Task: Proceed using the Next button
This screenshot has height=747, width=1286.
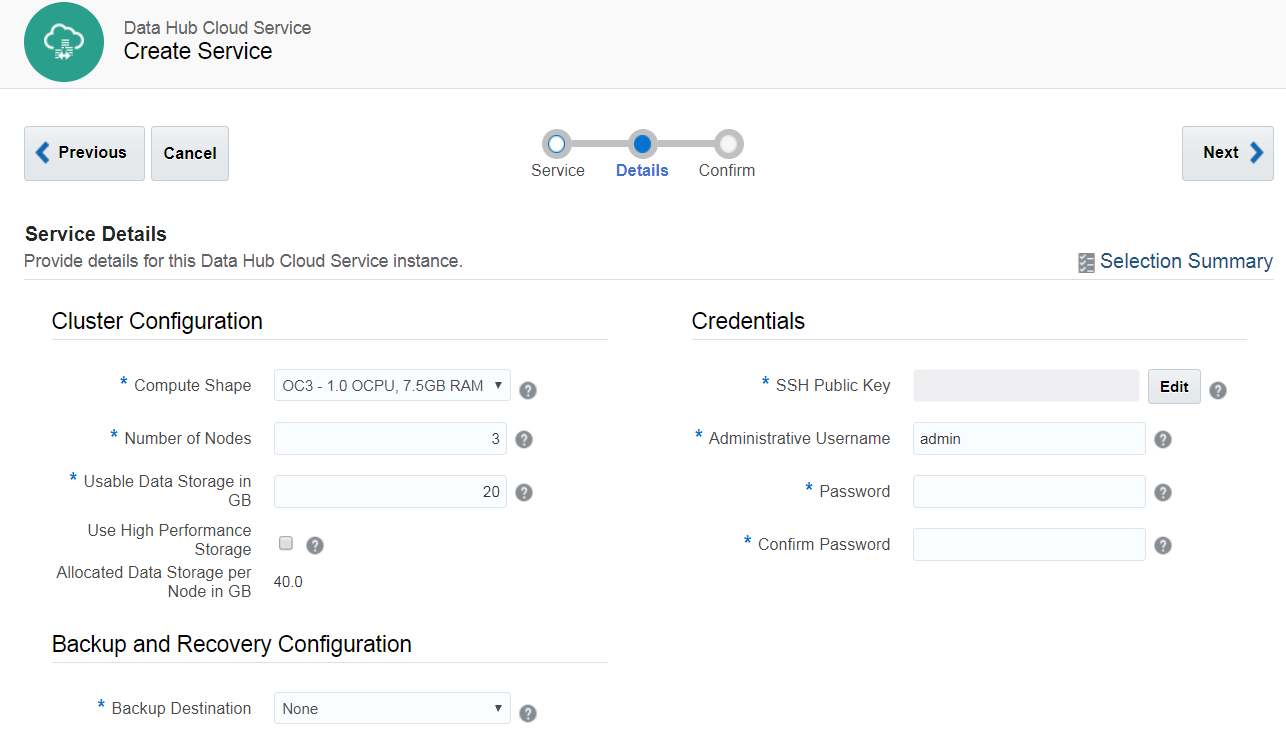Action: (x=1227, y=153)
